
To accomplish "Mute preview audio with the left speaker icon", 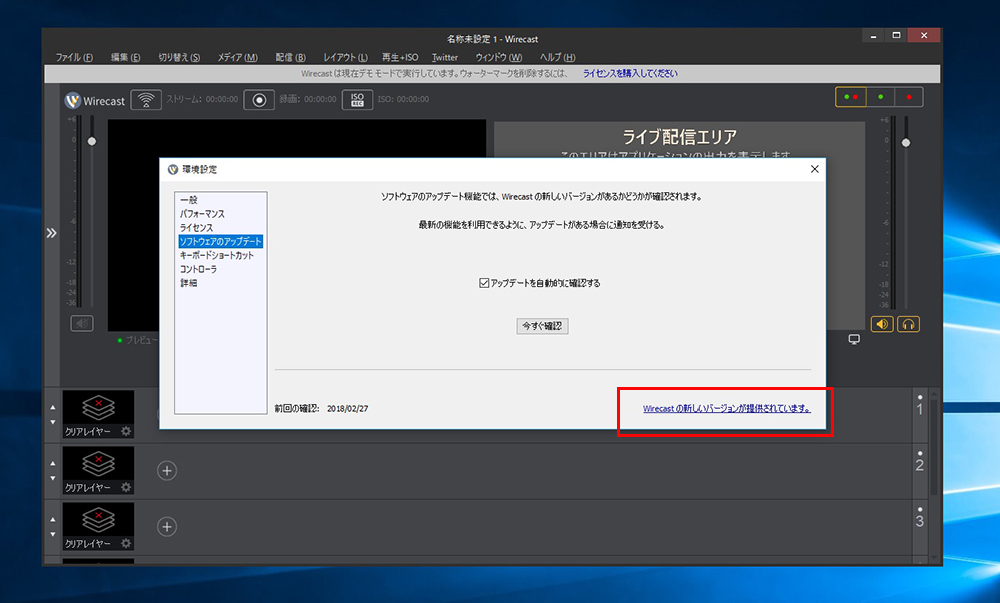I will tap(82, 323).
